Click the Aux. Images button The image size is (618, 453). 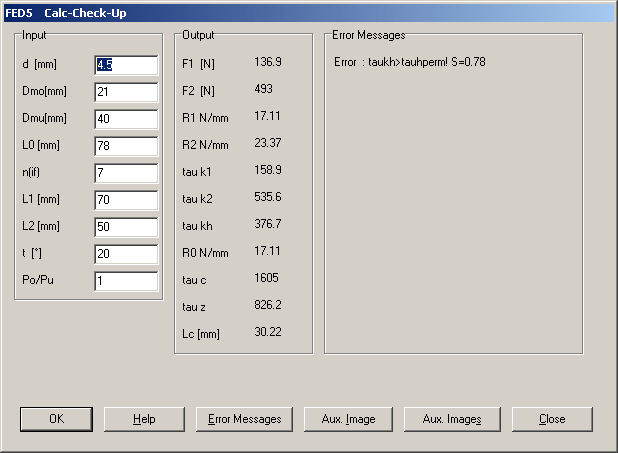point(451,419)
